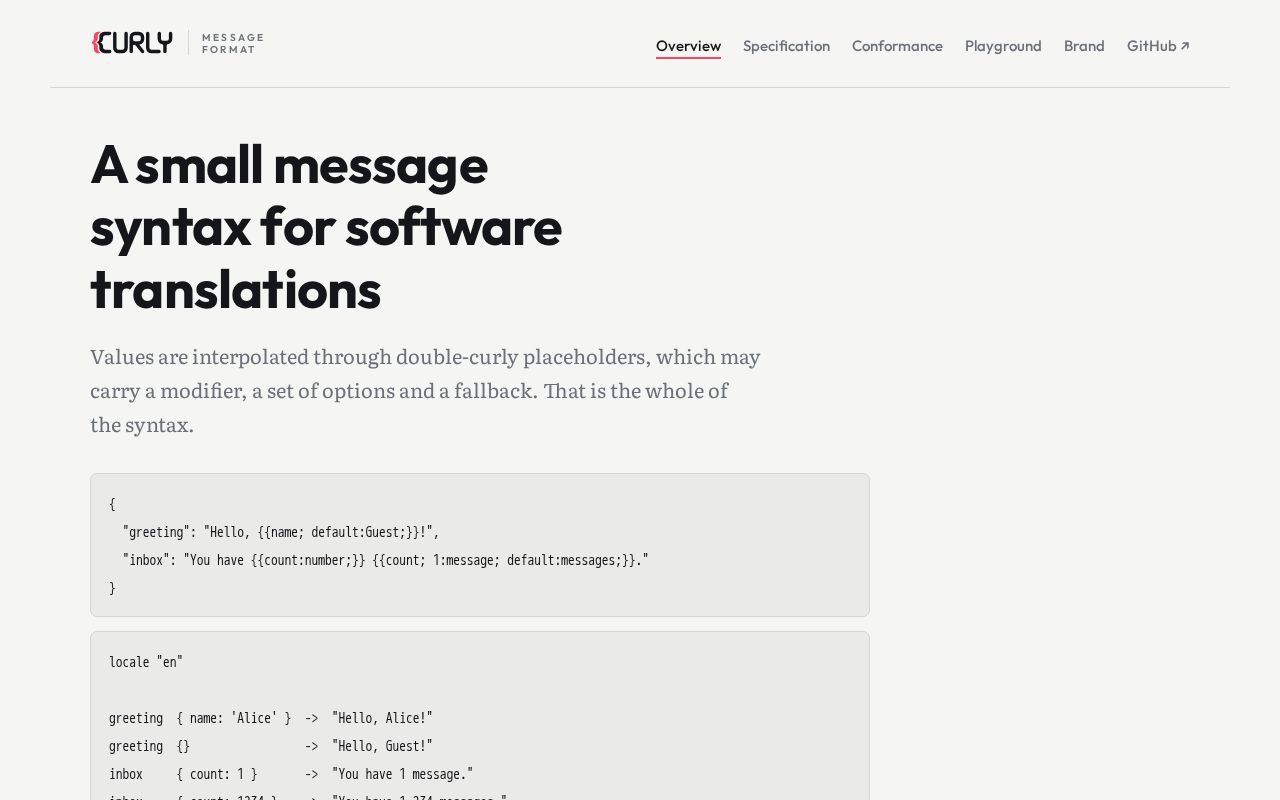Click the heading 'A small message syntax'
This screenshot has height=800, width=1280.
(326, 226)
